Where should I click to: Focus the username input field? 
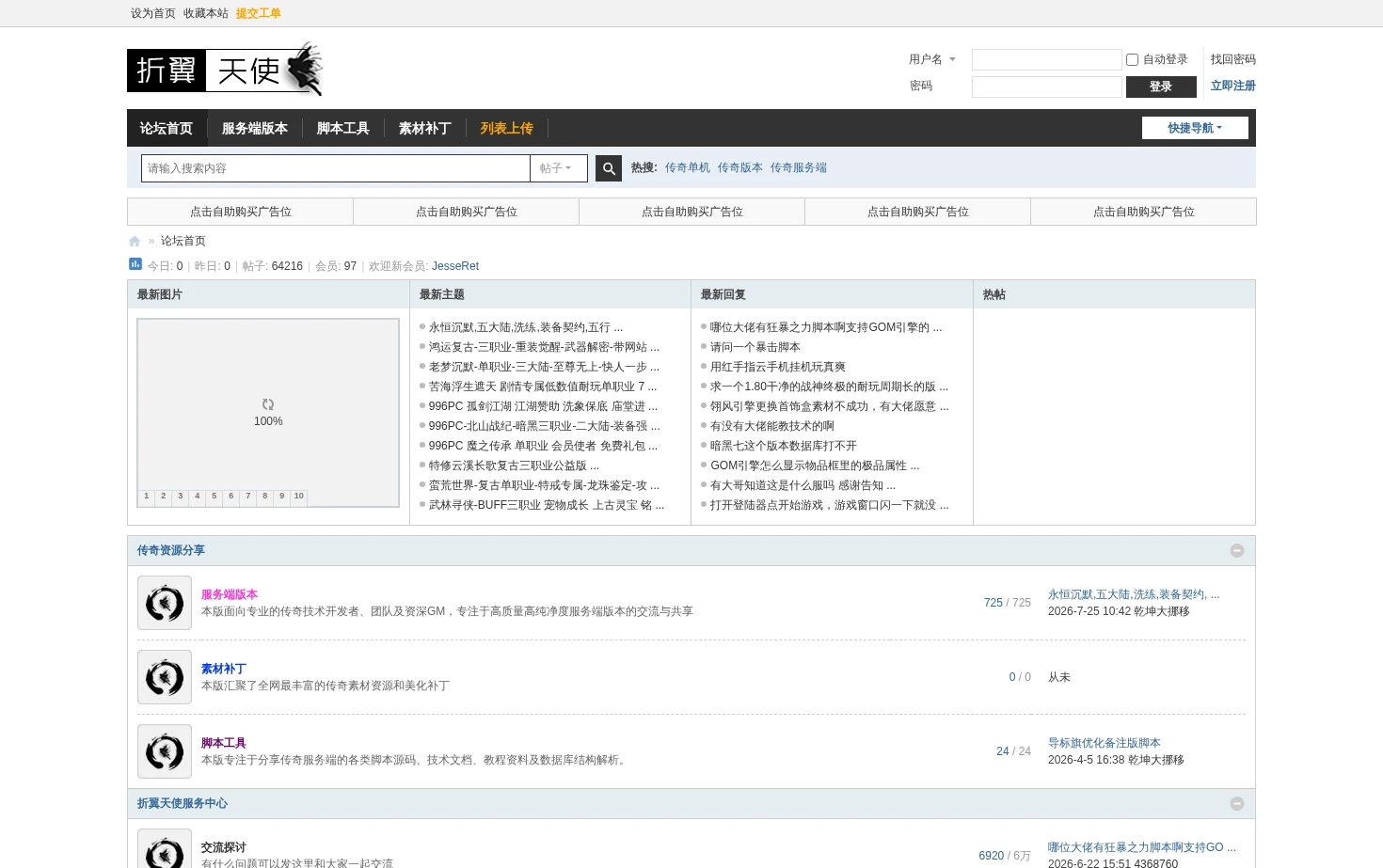pos(1046,60)
